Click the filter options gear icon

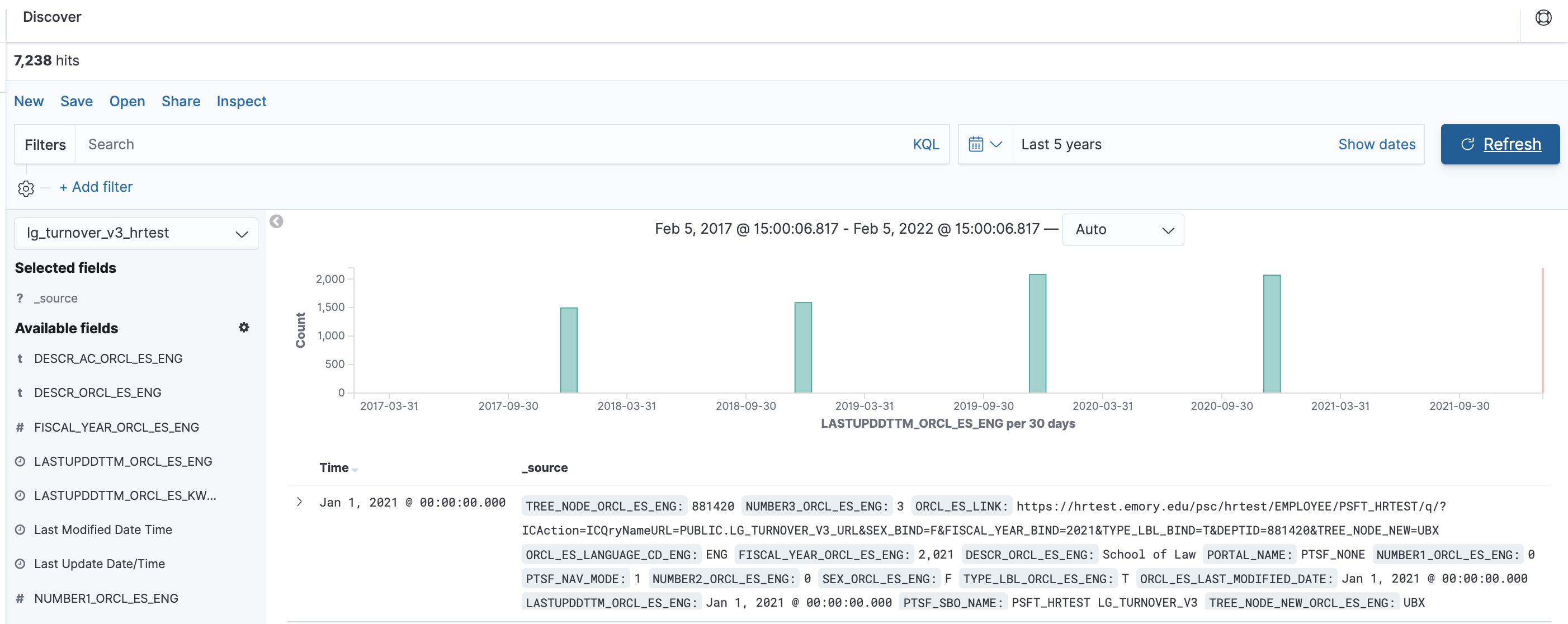pos(26,189)
